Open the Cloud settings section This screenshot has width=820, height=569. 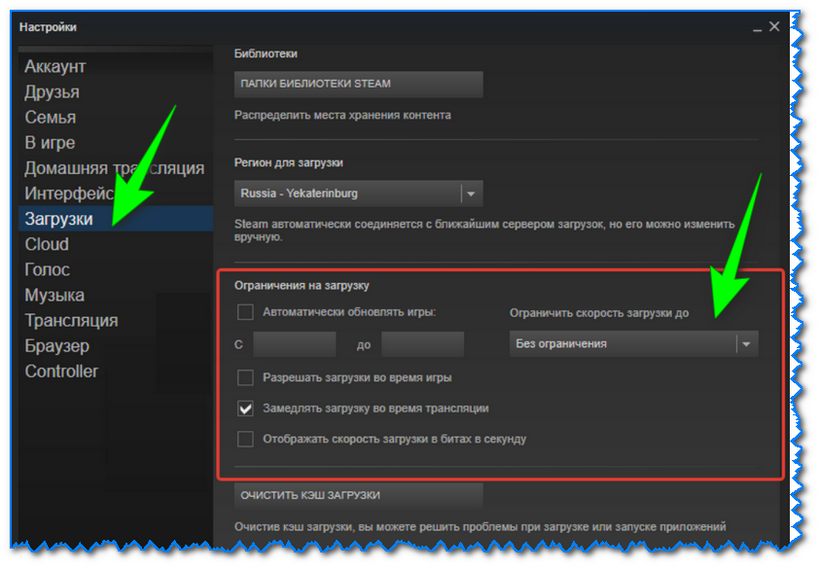pyautogui.click(x=47, y=244)
